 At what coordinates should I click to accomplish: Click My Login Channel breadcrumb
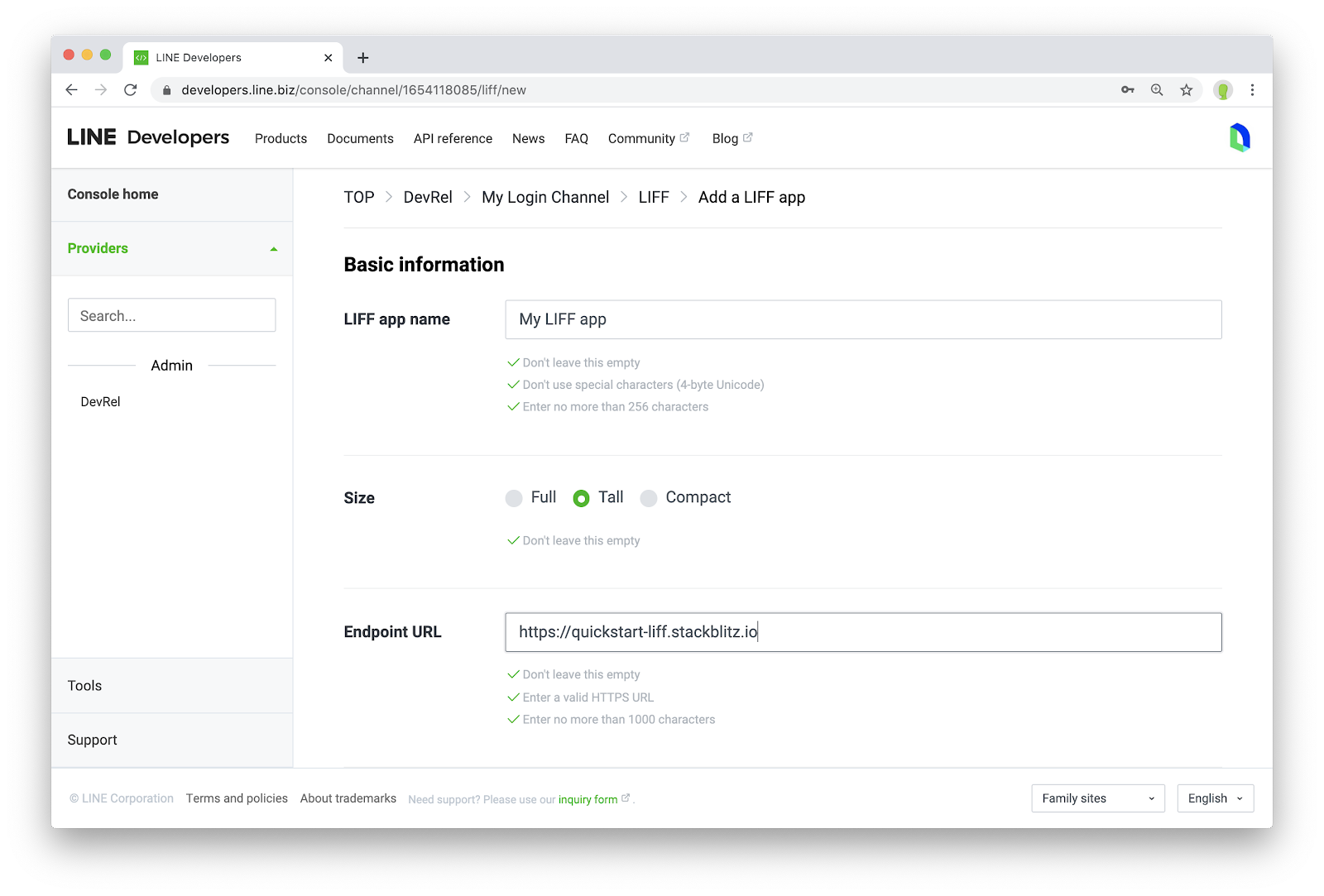coord(545,197)
